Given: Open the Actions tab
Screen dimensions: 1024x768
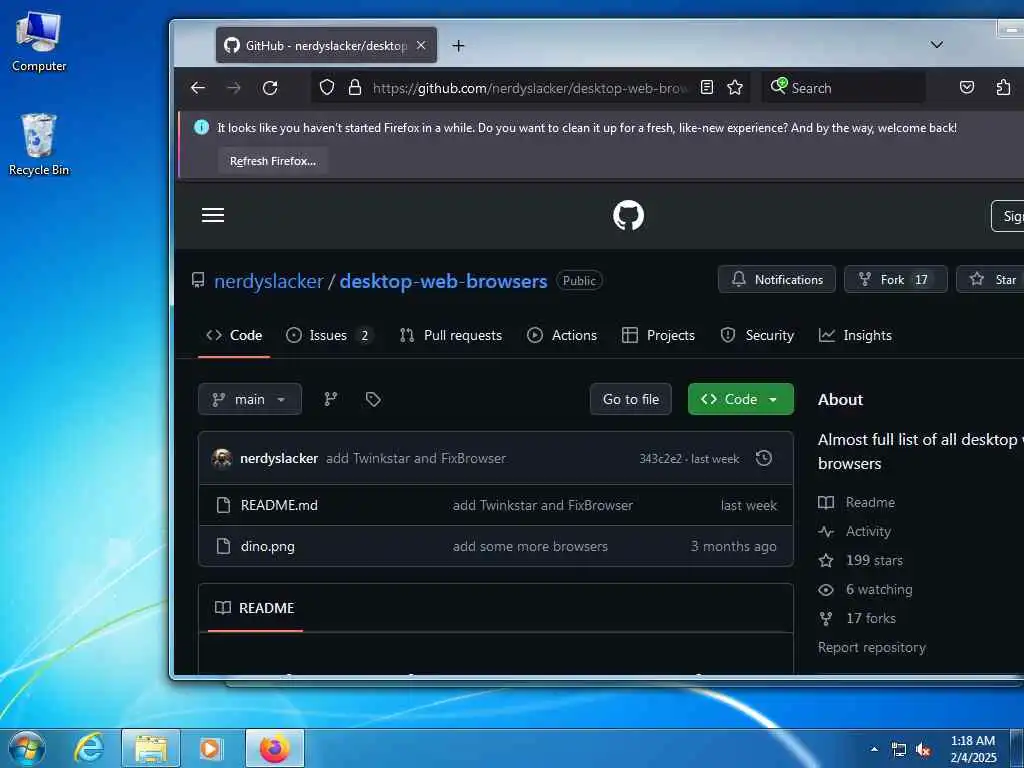Looking at the screenshot, I should pos(562,335).
